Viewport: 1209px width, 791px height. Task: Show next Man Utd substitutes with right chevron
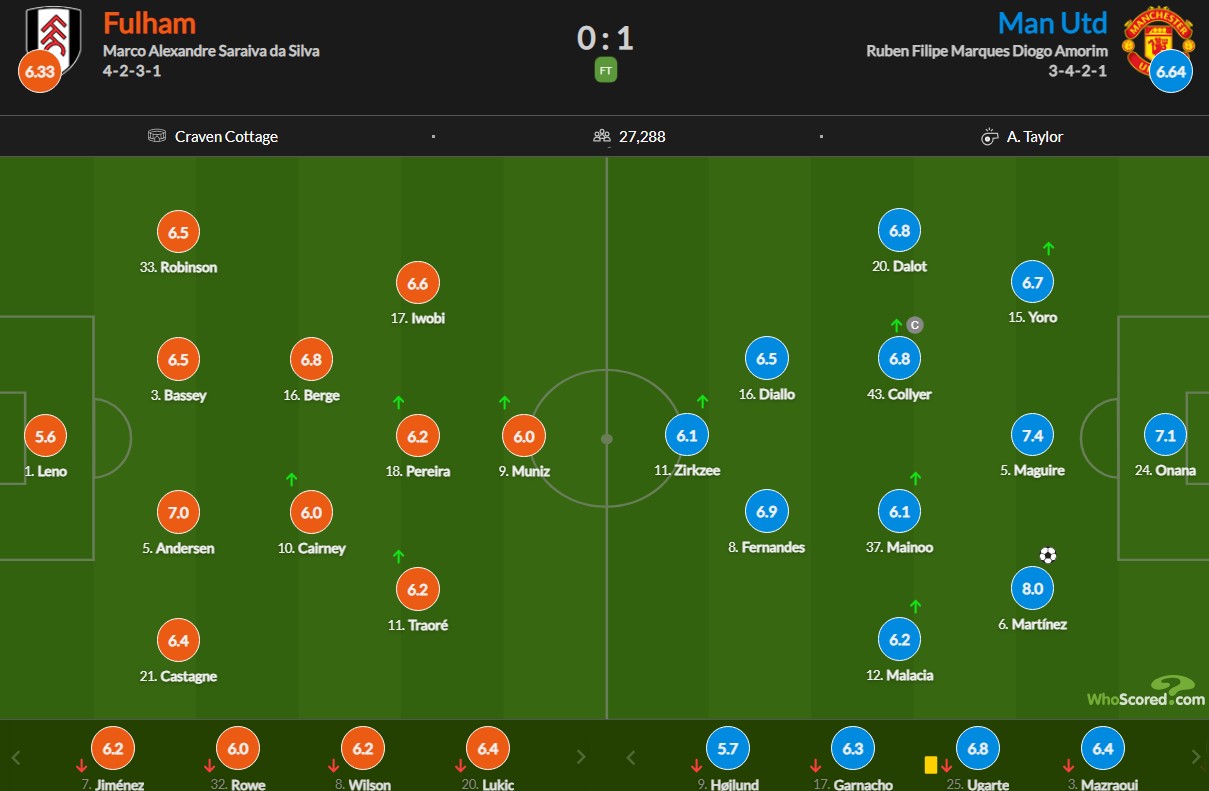[1195, 757]
